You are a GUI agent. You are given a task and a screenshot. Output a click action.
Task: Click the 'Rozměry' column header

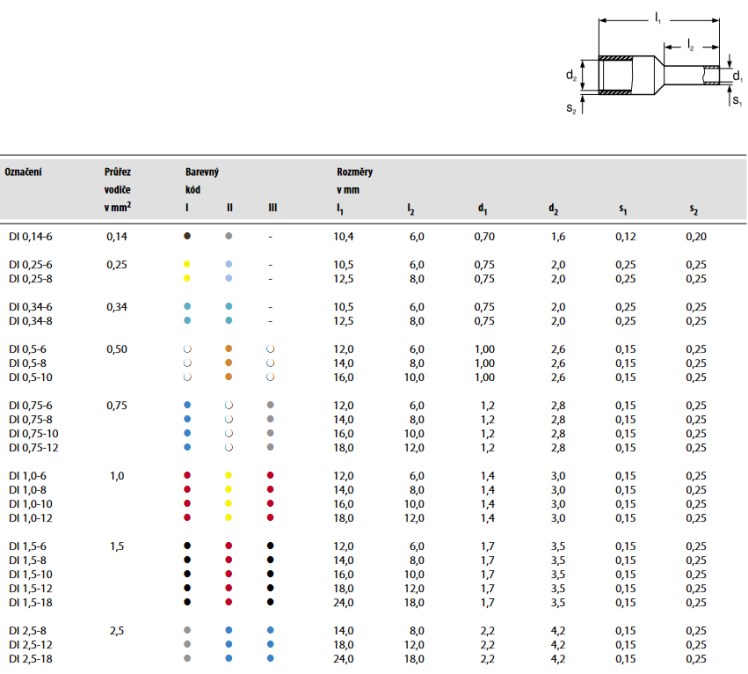coord(354,172)
